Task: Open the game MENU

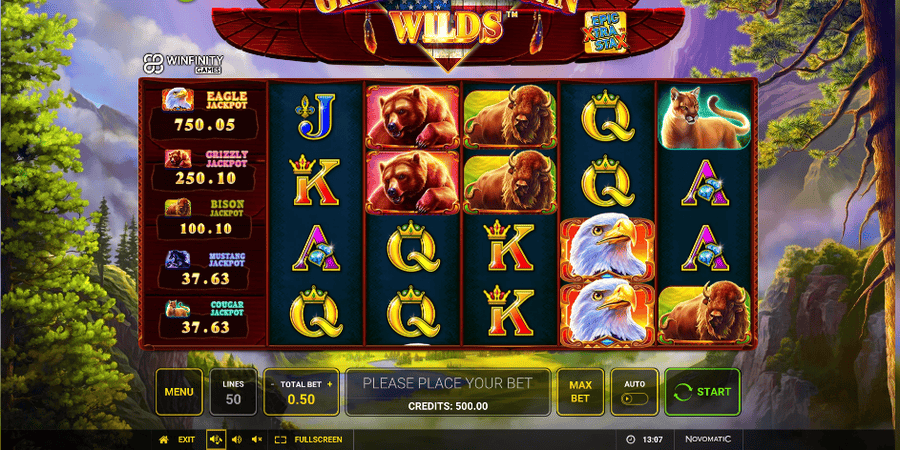Action: [x=179, y=392]
